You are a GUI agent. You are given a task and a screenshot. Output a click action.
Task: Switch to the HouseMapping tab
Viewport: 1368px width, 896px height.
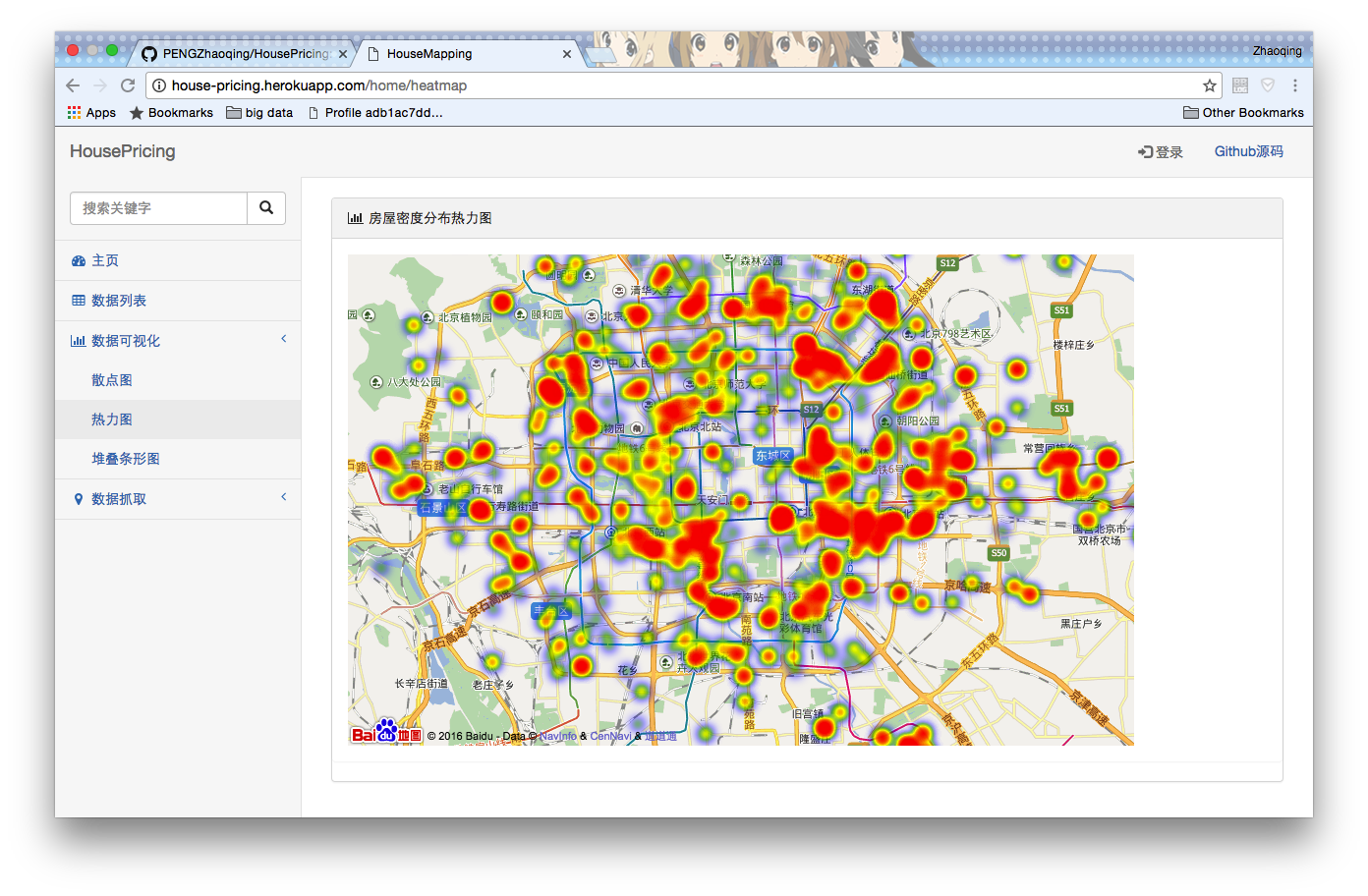469,54
